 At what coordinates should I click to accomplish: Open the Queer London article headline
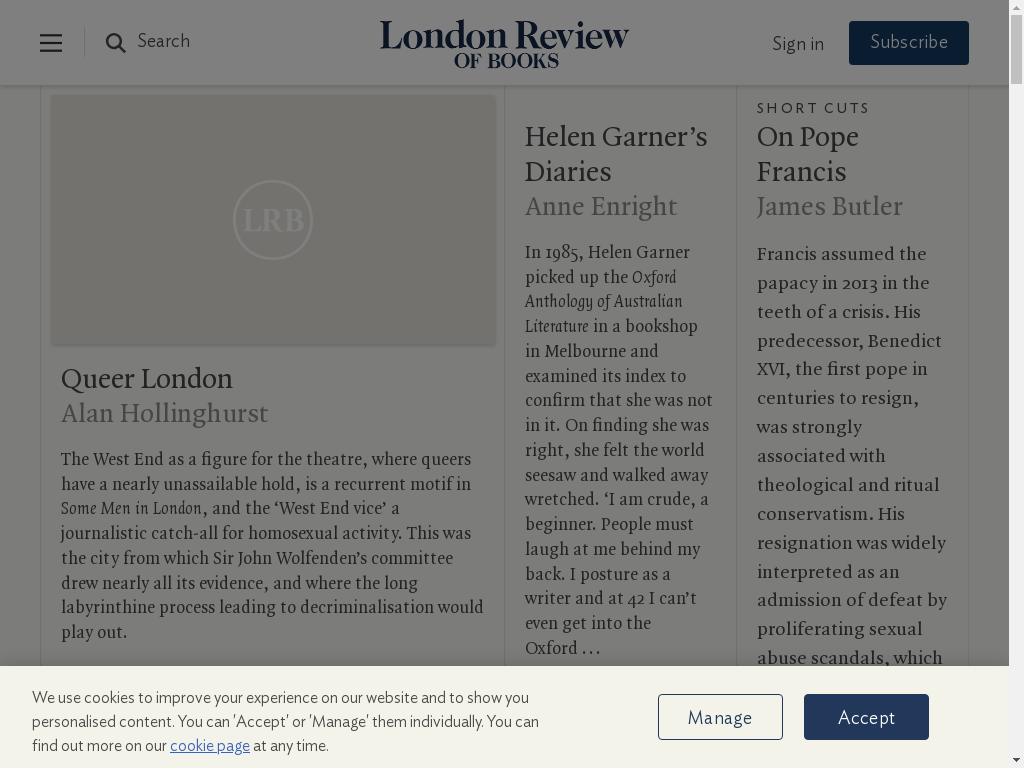(x=147, y=379)
